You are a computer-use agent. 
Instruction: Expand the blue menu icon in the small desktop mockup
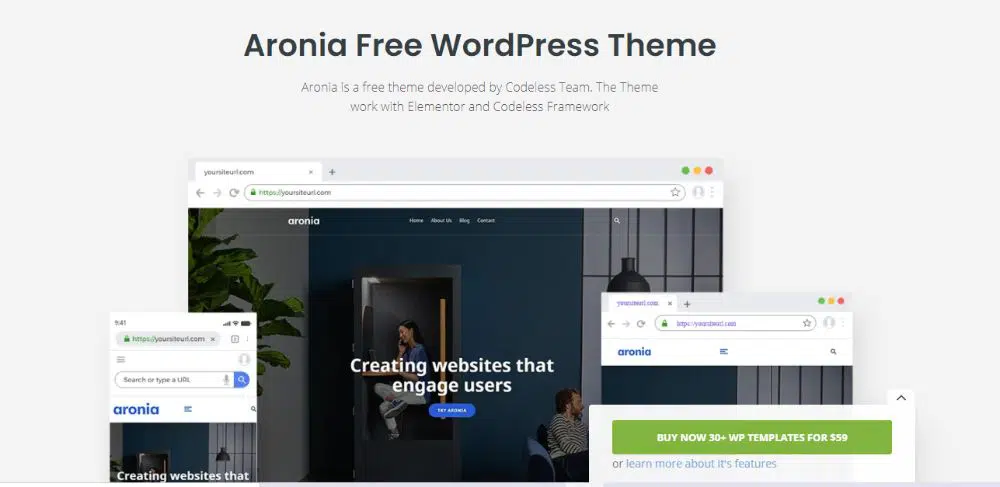click(723, 352)
